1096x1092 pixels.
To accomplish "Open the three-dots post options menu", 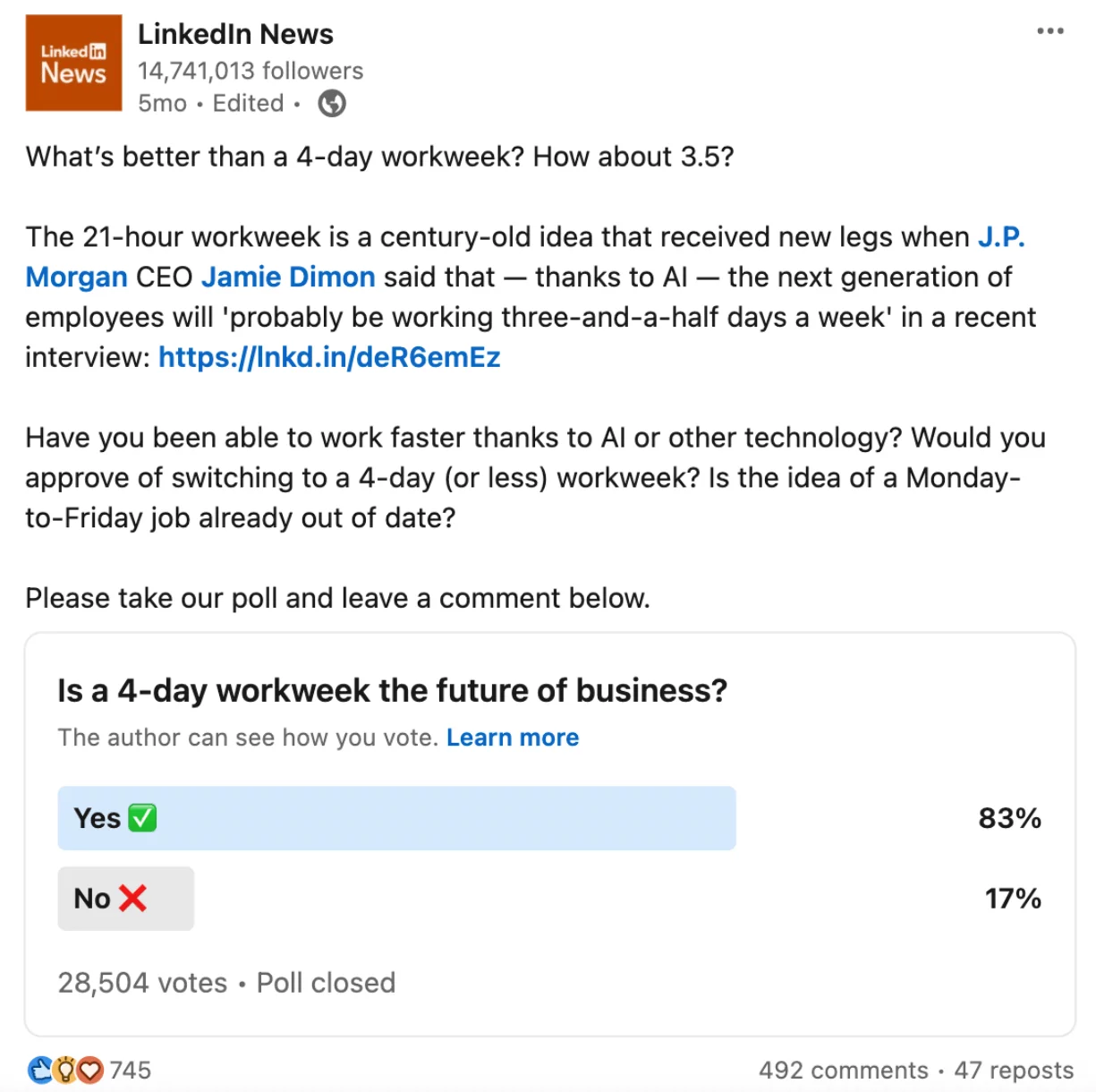I will click(x=1049, y=31).
